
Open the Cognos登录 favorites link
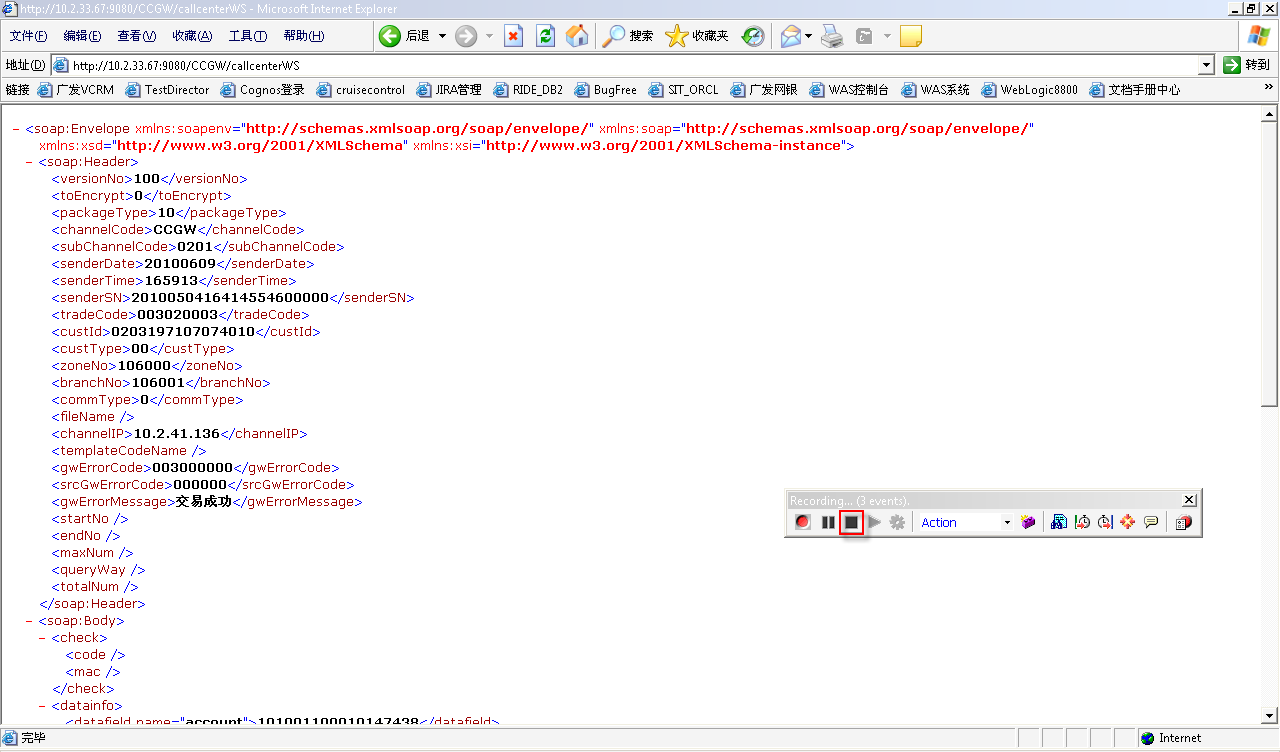pyautogui.click(x=263, y=89)
